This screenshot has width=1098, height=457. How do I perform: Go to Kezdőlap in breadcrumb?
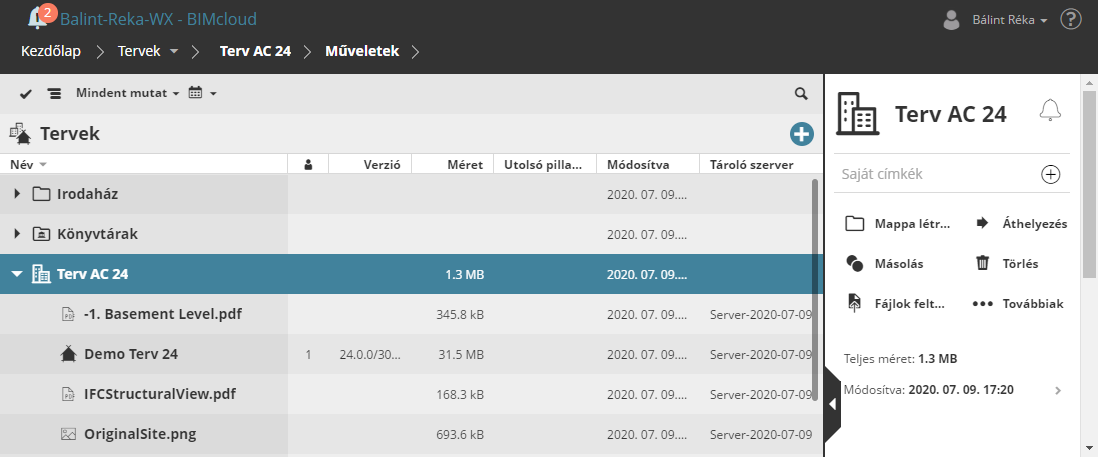point(50,50)
